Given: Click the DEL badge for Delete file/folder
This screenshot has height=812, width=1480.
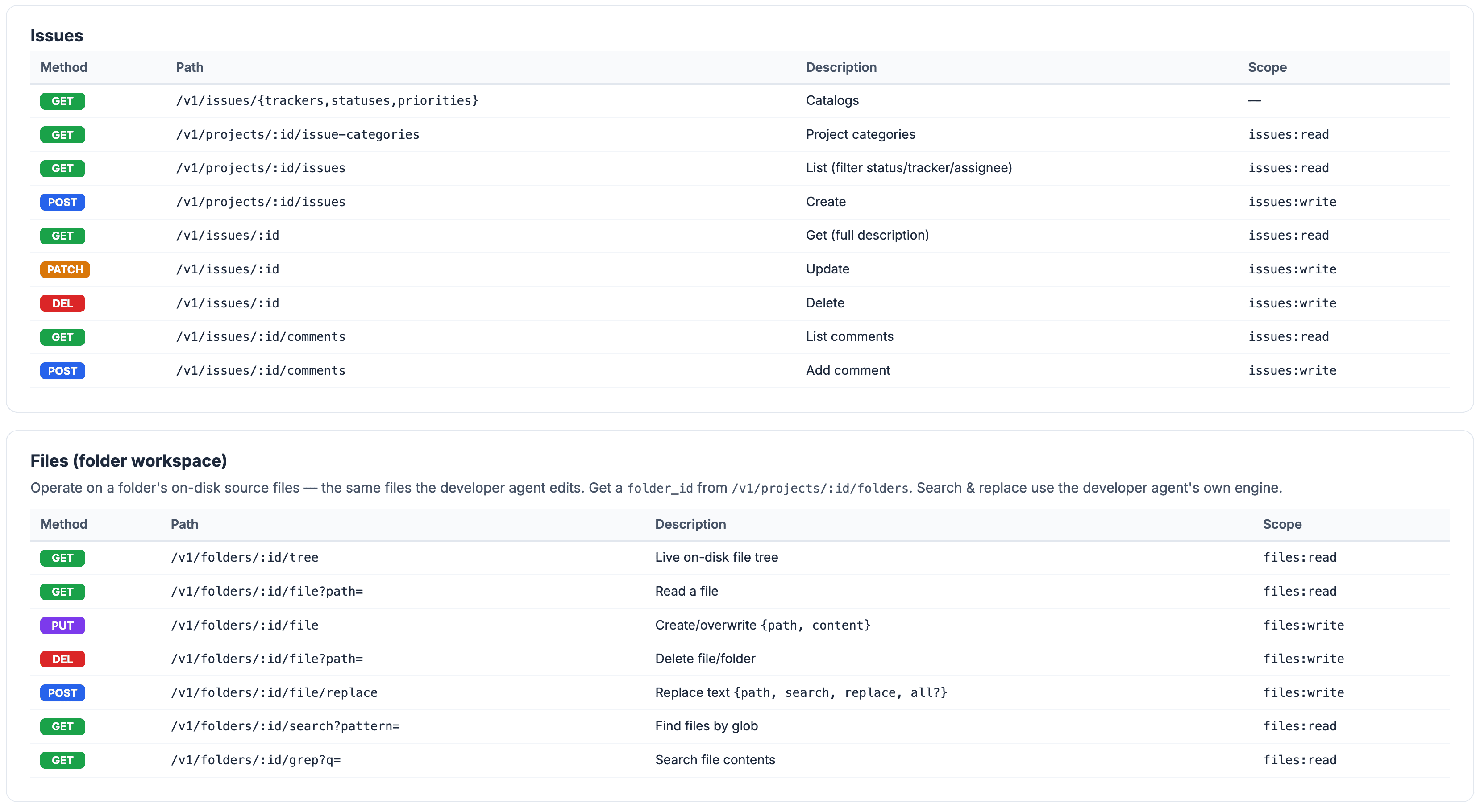Looking at the screenshot, I should (62, 659).
